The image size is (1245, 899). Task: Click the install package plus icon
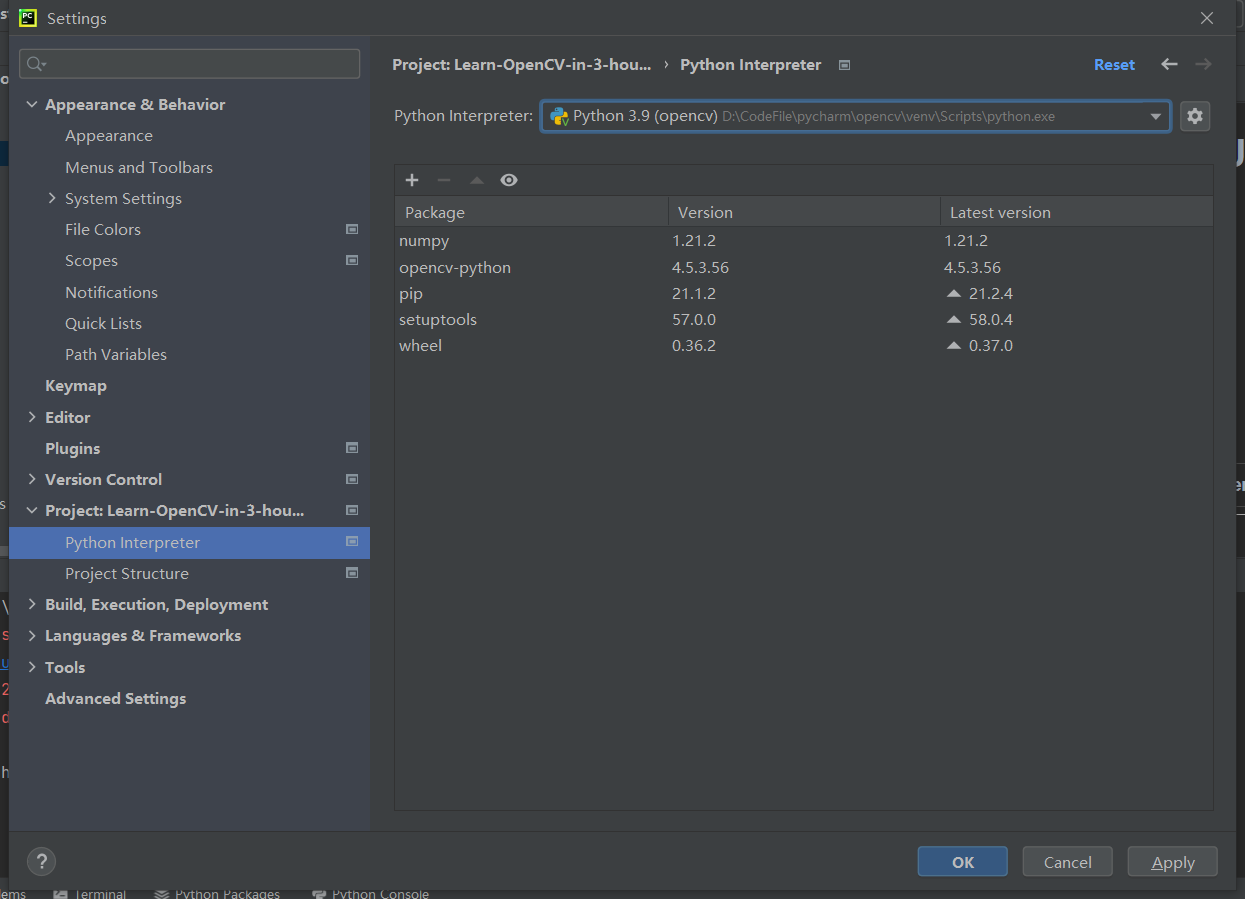tap(412, 180)
